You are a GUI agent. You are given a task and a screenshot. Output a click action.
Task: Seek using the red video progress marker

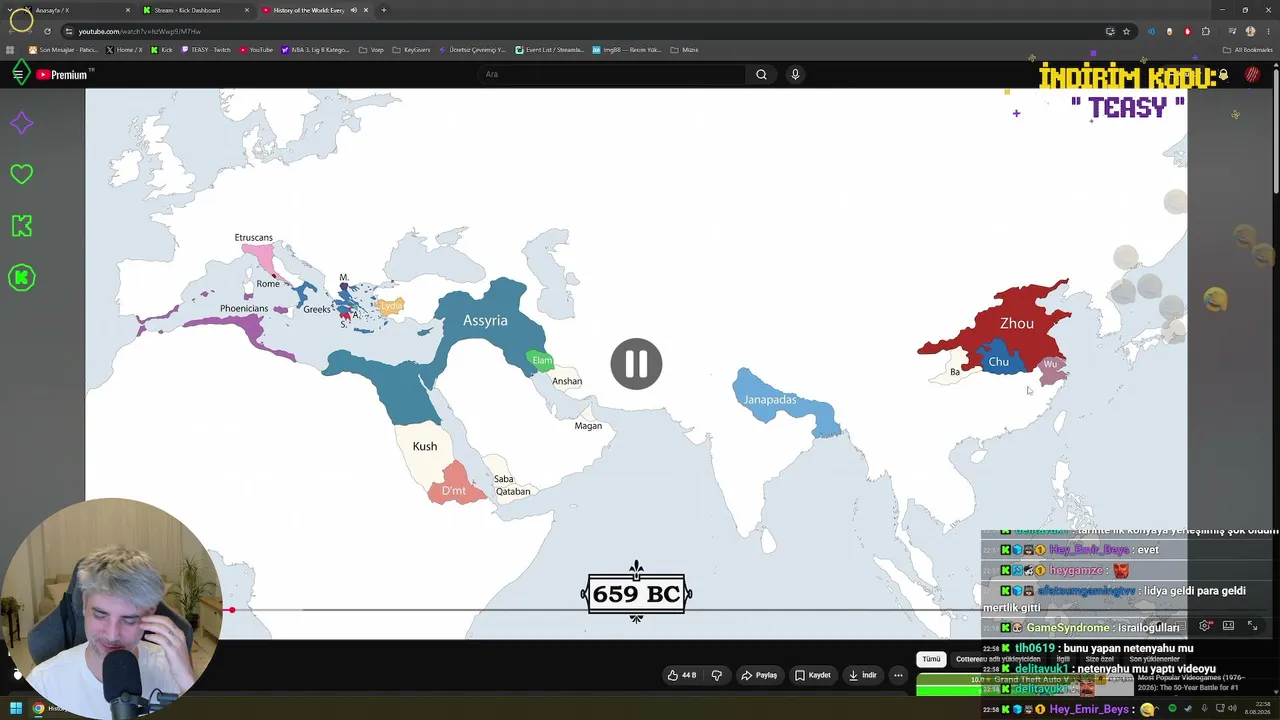(231, 609)
